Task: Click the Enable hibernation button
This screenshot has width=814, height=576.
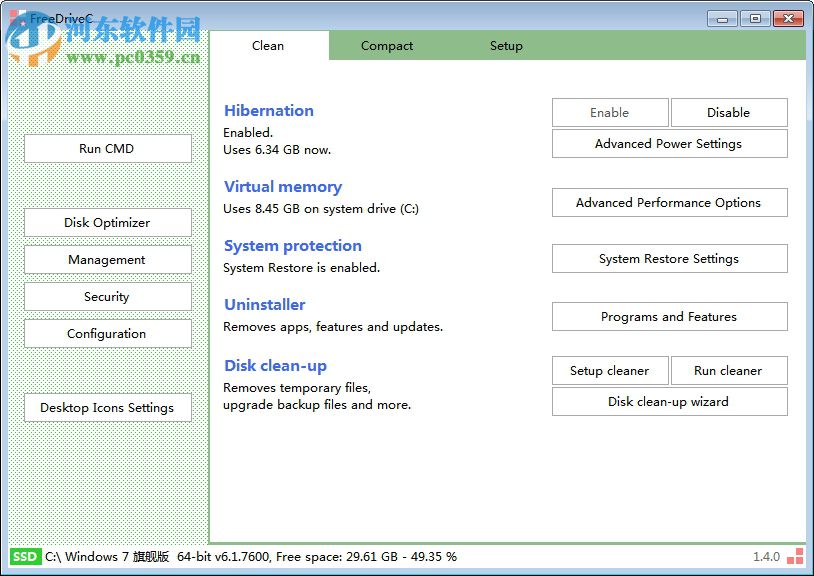Action: tap(610, 113)
